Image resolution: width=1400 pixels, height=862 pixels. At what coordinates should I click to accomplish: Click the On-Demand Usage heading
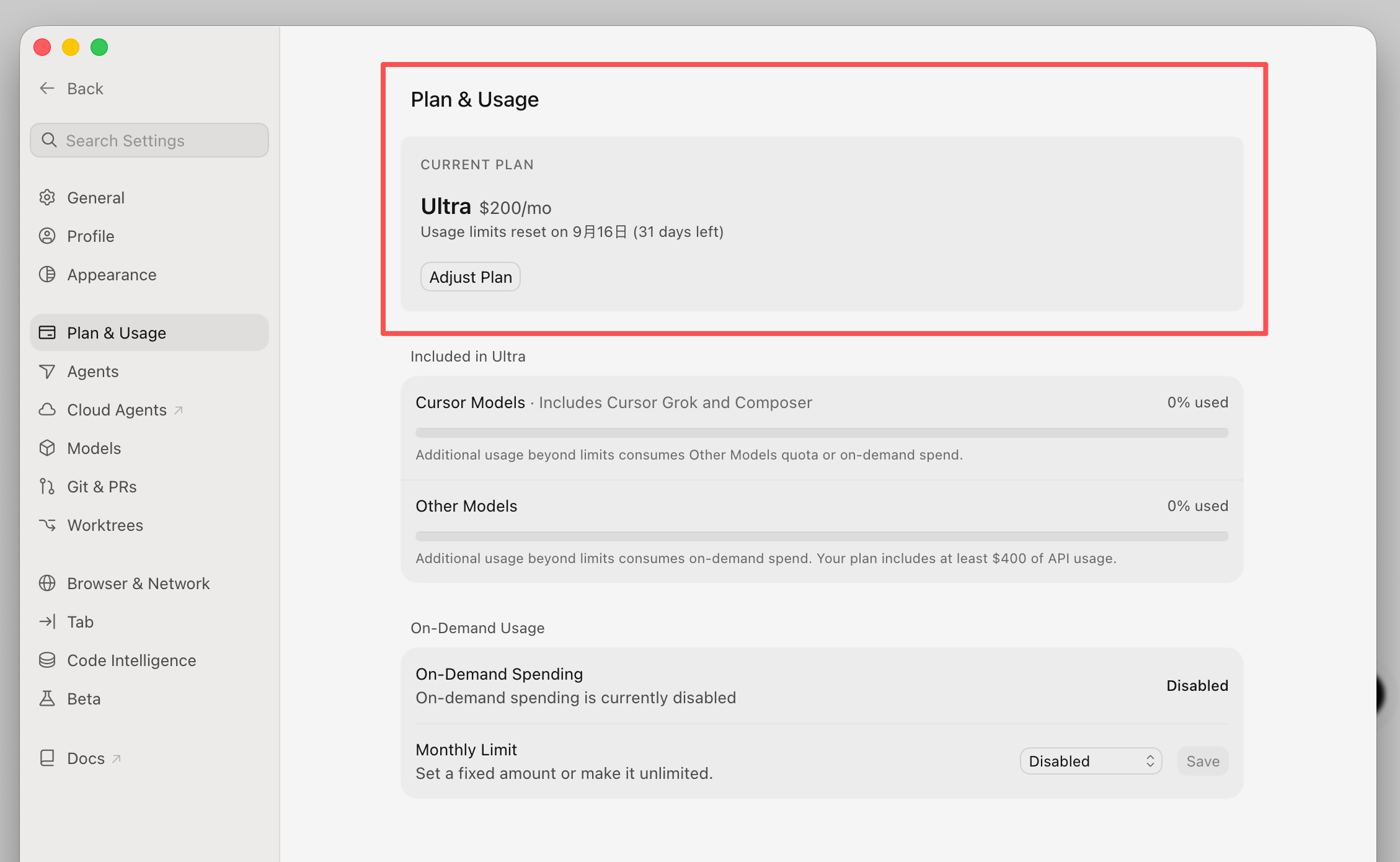pos(478,628)
